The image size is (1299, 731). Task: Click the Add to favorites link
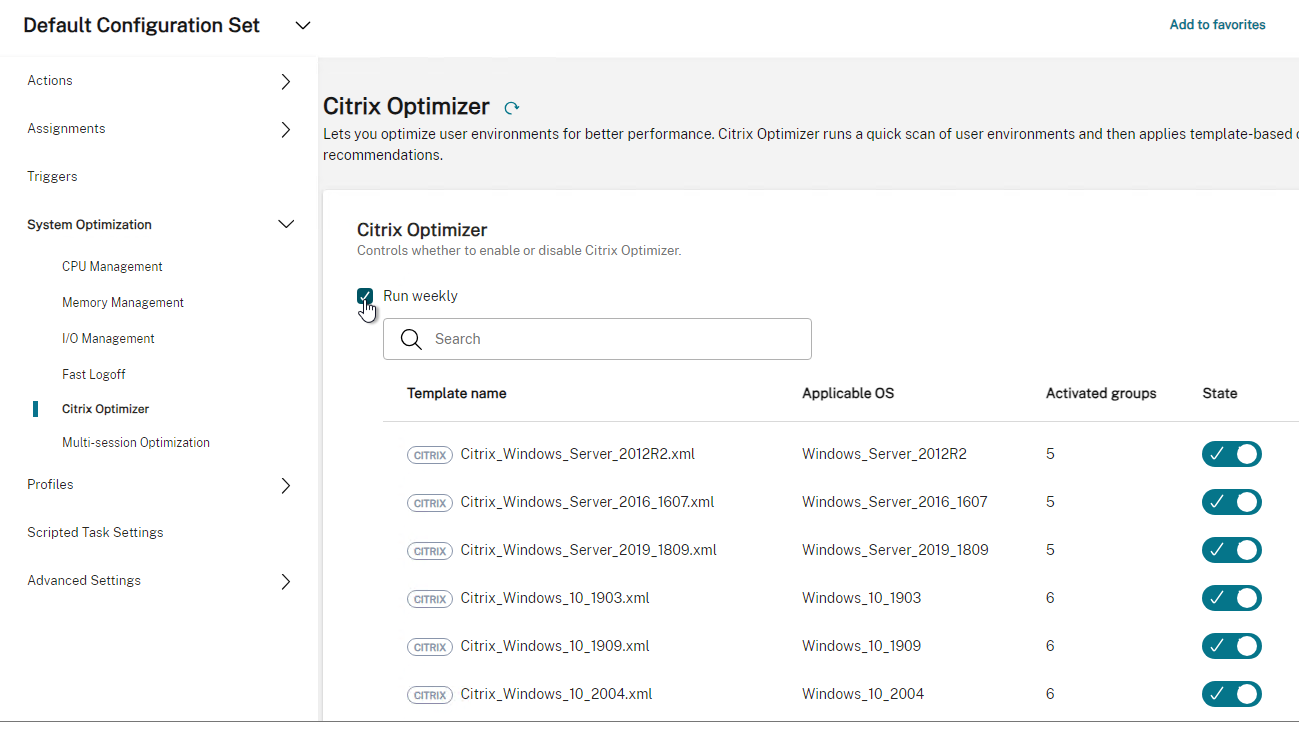point(1217,25)
